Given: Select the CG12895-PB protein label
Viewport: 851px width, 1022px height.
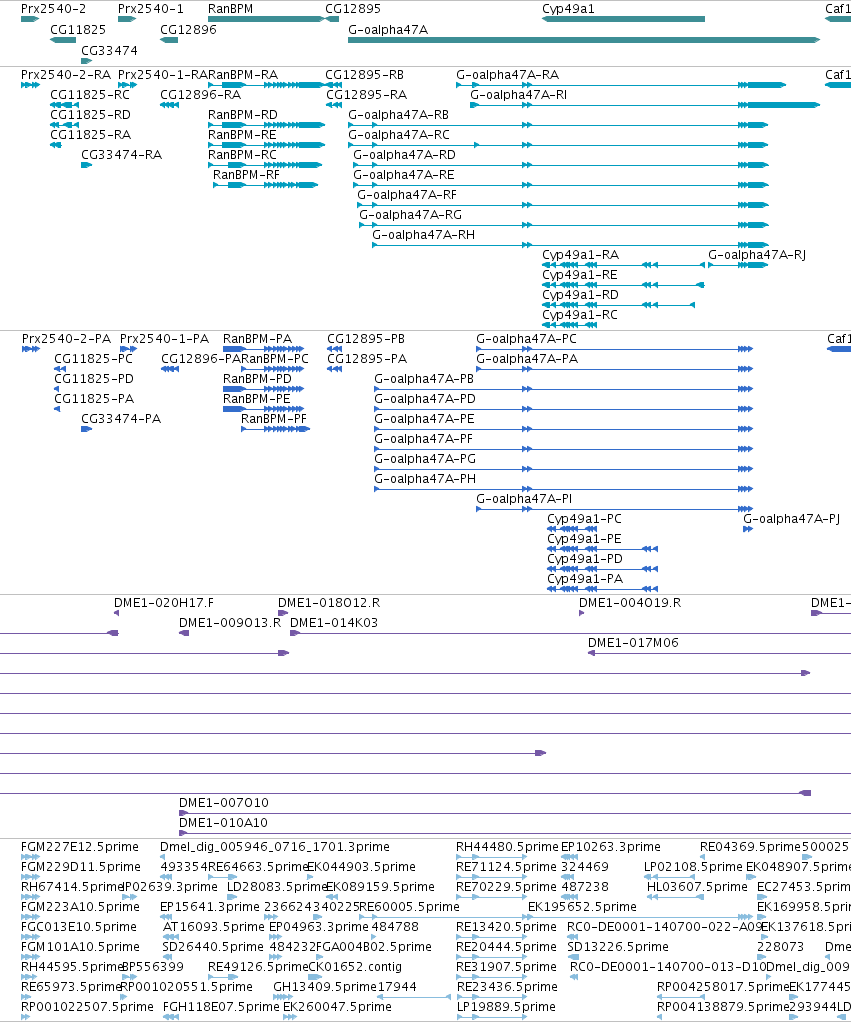Looking at the screenshot, I should tap(366, 339).
